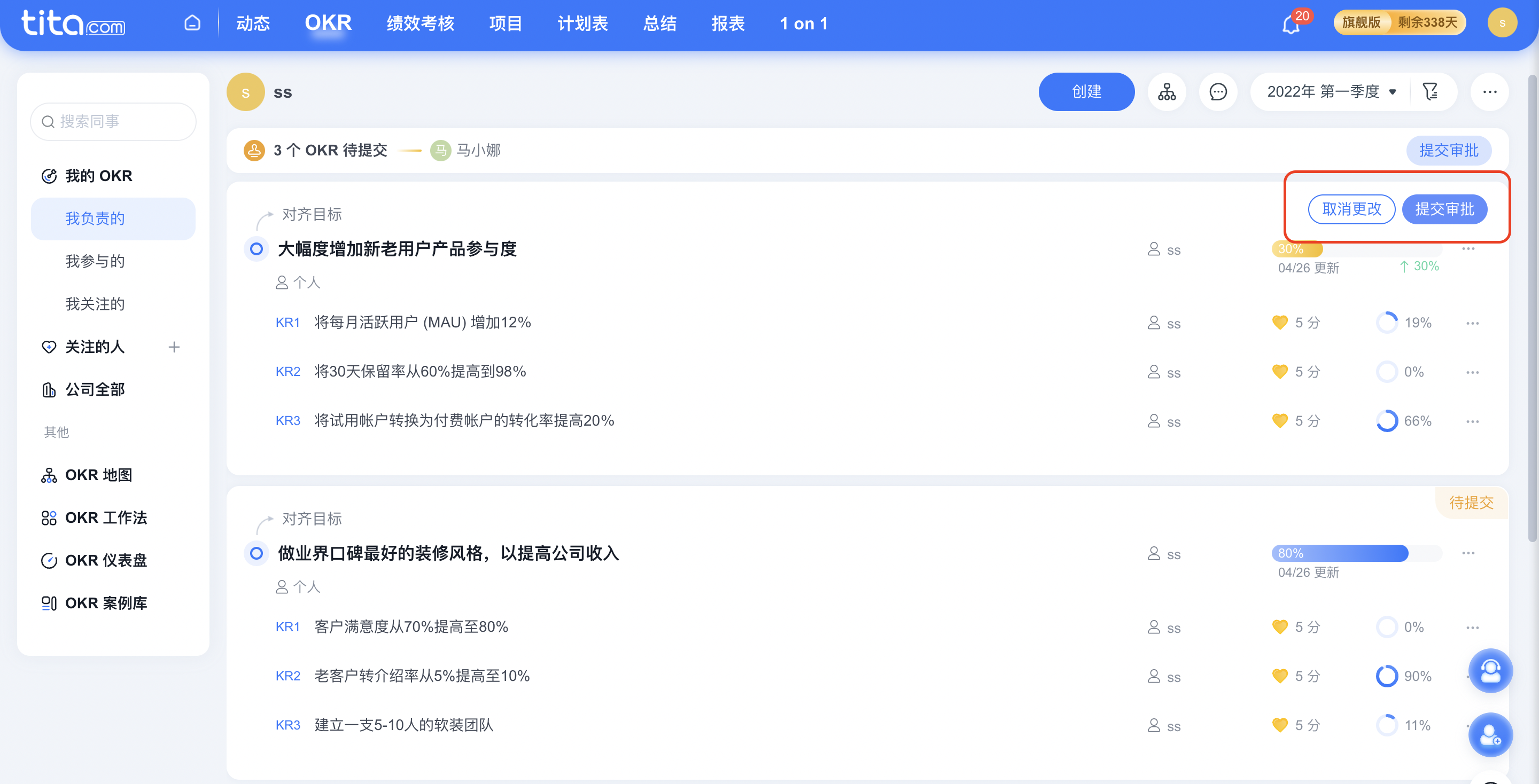
Task: Click the heart score icon on KR1 将每月活跃用户 (MAU)
Action: pyautogui.click(x=1280, y=323)
